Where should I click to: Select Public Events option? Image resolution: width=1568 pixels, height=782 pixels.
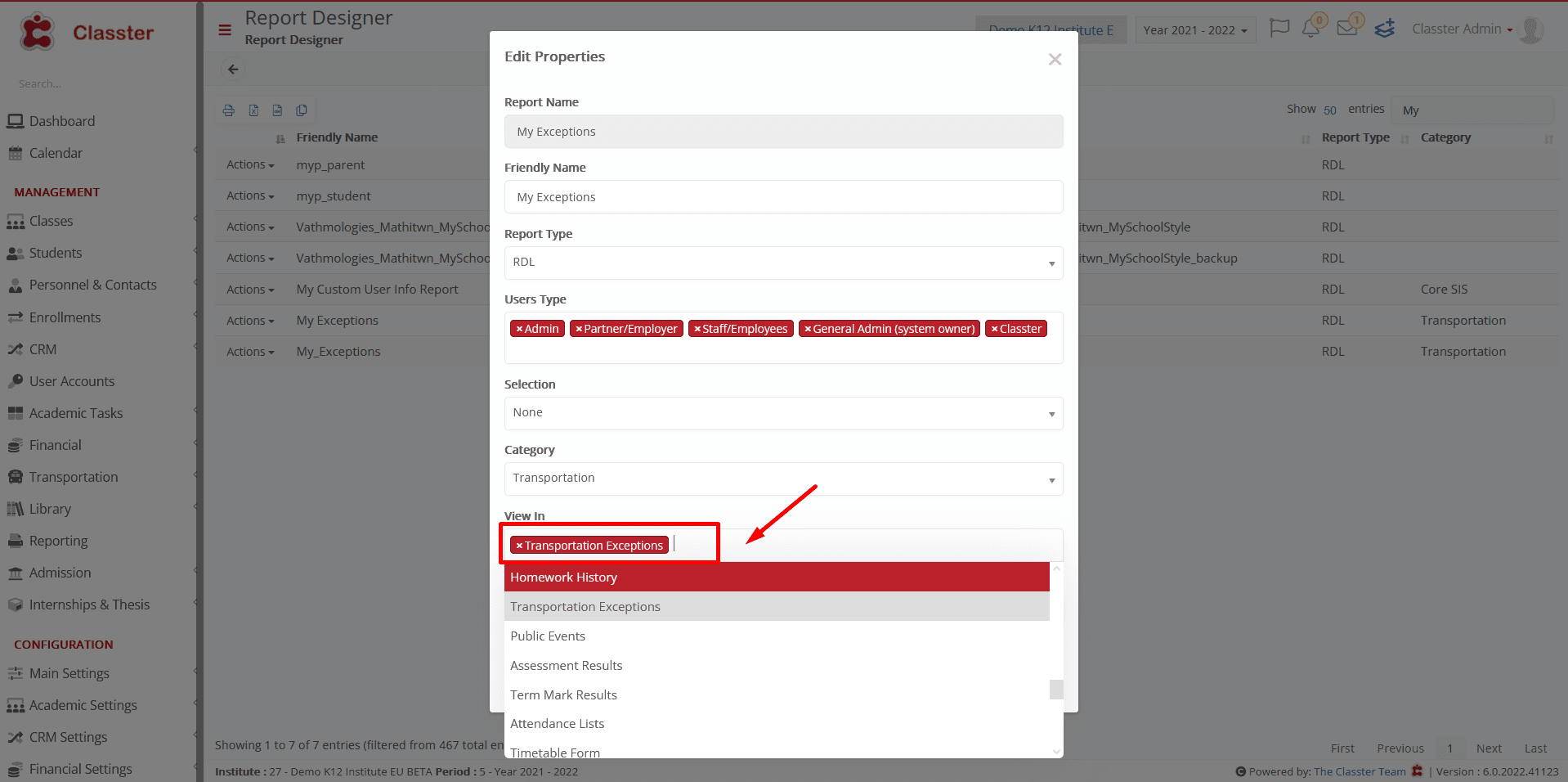pyautogui.click(x=777, y=636)
